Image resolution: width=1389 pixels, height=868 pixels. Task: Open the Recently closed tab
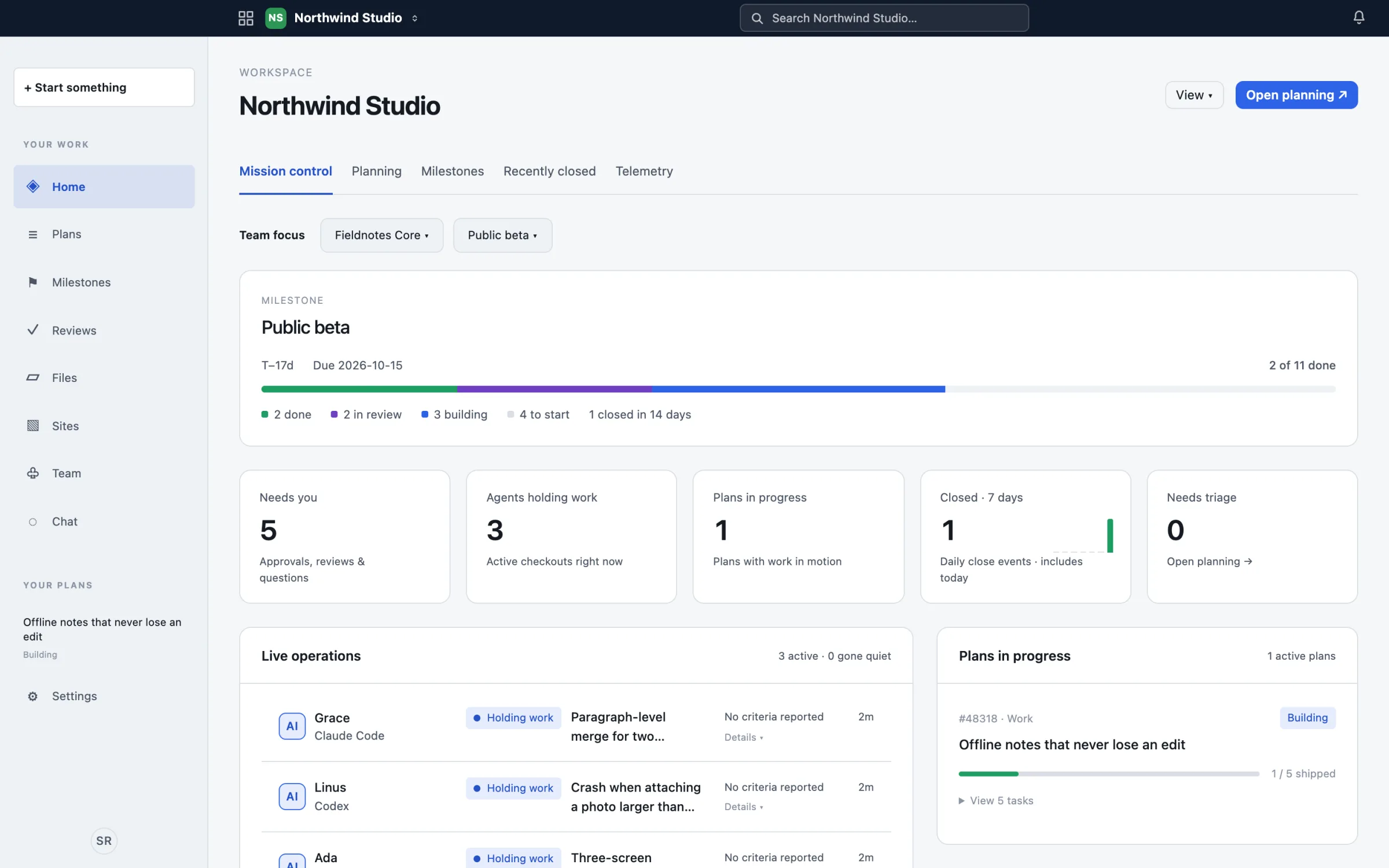[549, 171]
